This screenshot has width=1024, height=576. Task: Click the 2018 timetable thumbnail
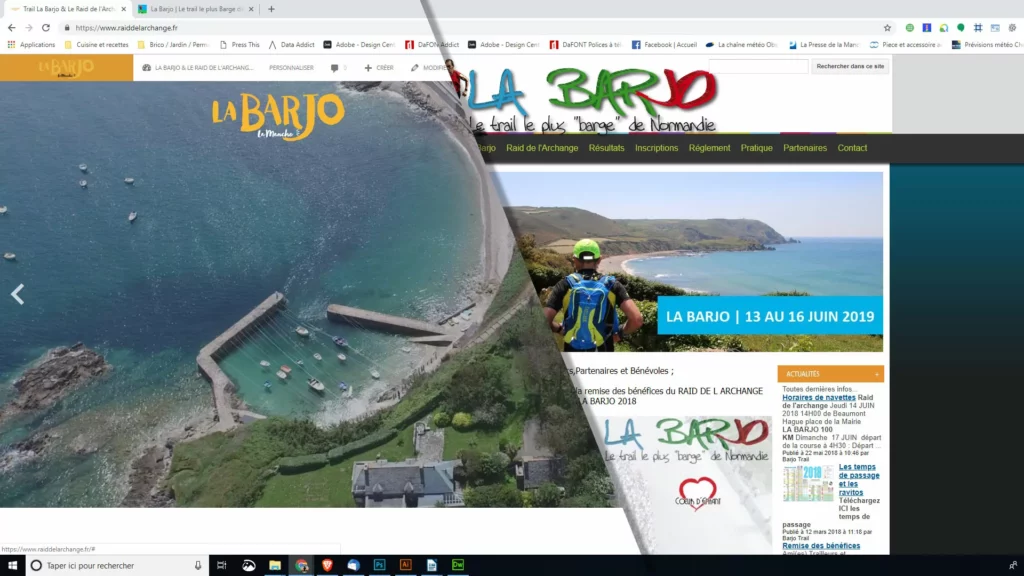coord(808,483)
